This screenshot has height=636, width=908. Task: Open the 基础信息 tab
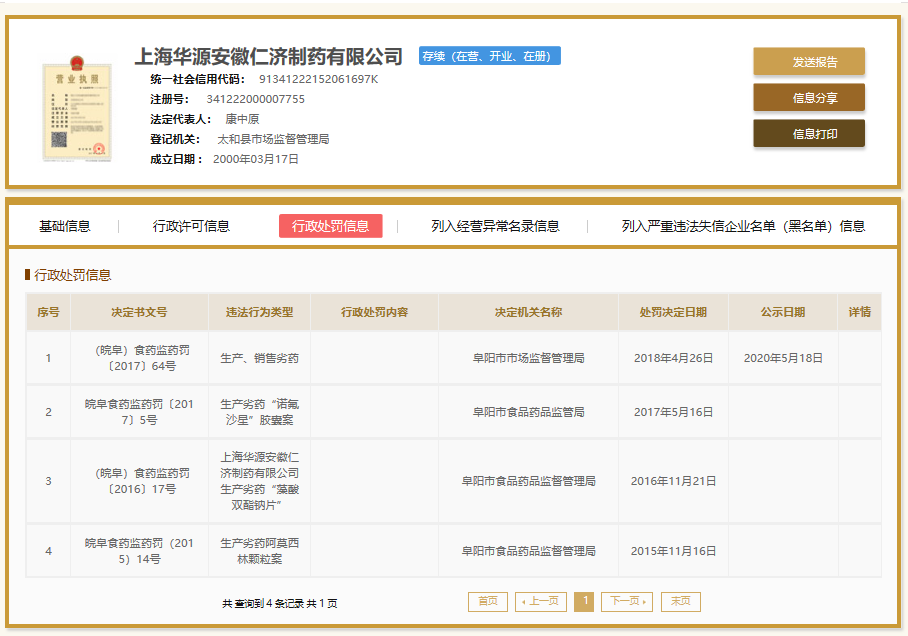click(x=65, y=226)
